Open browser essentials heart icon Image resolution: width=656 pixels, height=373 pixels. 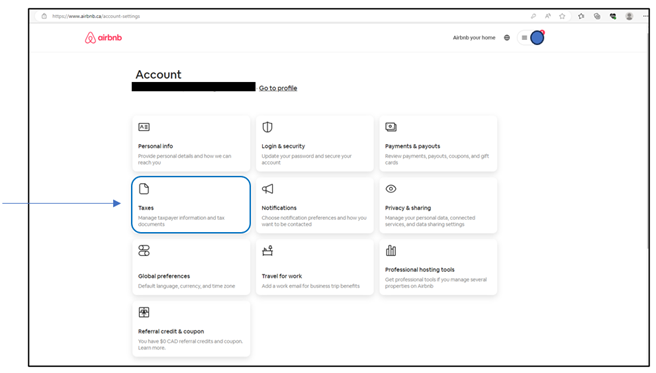(x=613, y=16)
